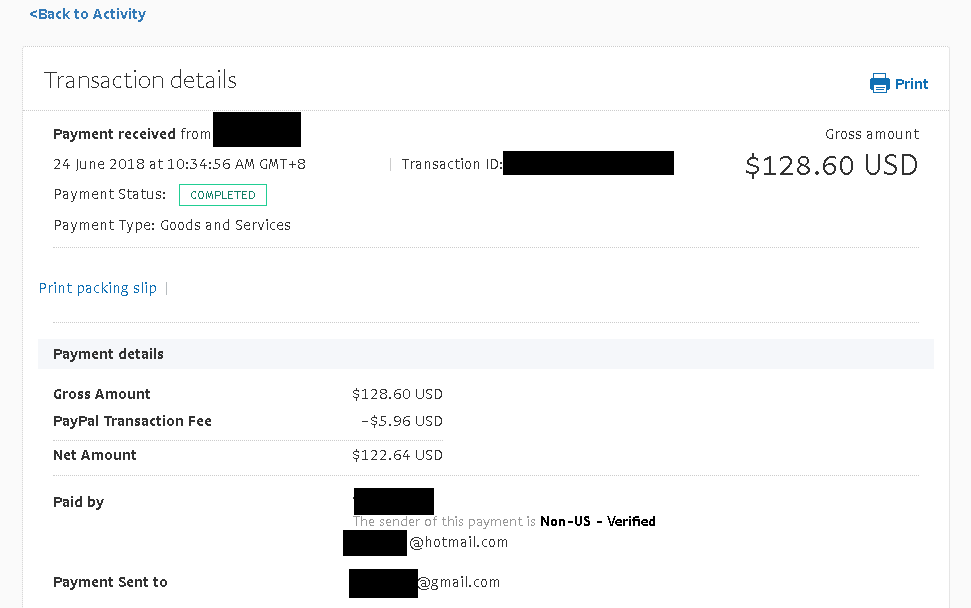Click the Gross Amount row label
The width and height of the screenshot is (971, 608).
click(102, 394)
